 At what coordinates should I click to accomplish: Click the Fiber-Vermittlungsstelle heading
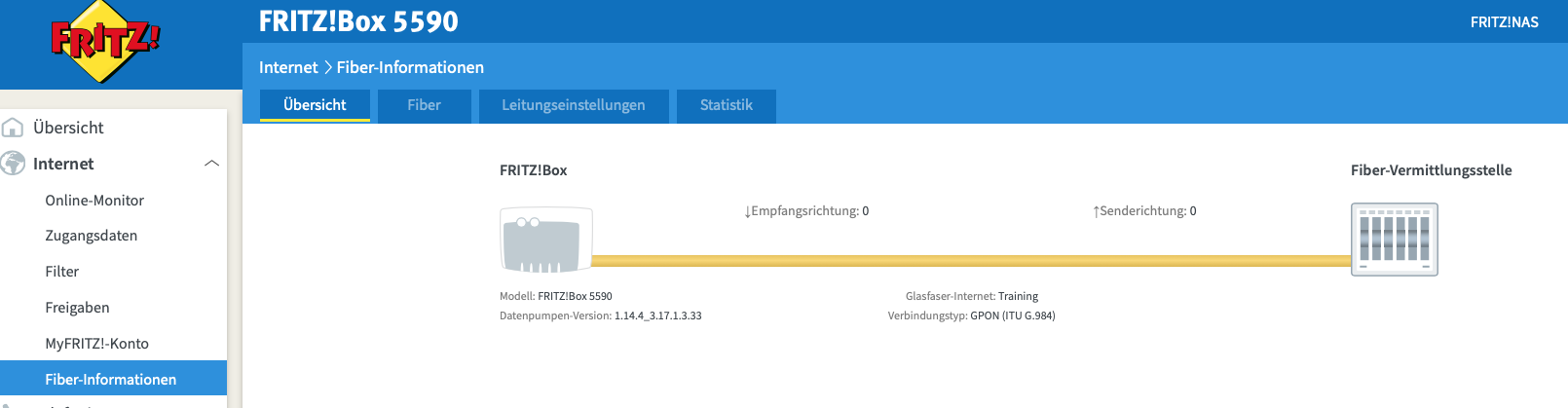click(1432, 170)
